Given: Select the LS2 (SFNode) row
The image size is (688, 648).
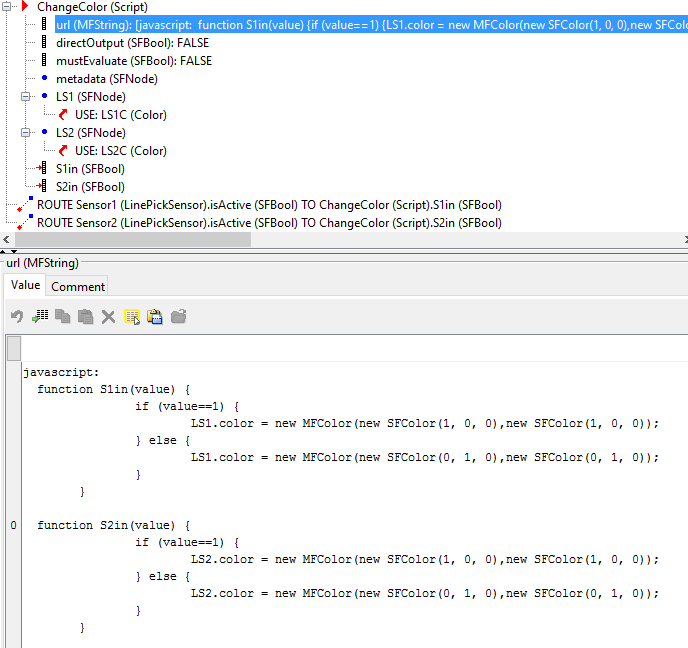Looking at the screenshot, I should [90, 132].
